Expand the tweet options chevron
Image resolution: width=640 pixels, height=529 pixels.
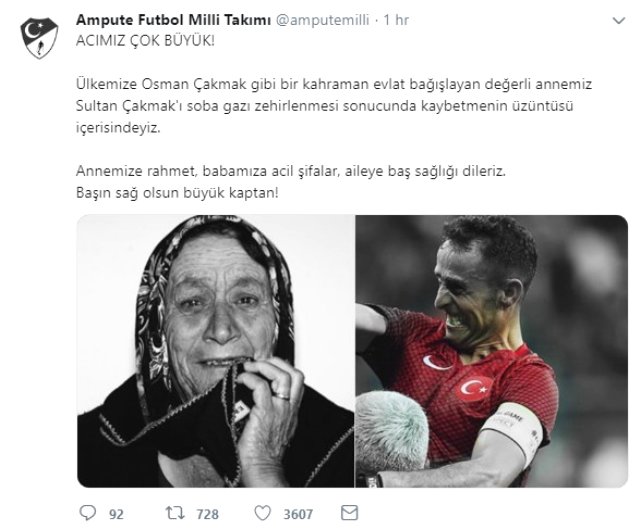[619, 20]
